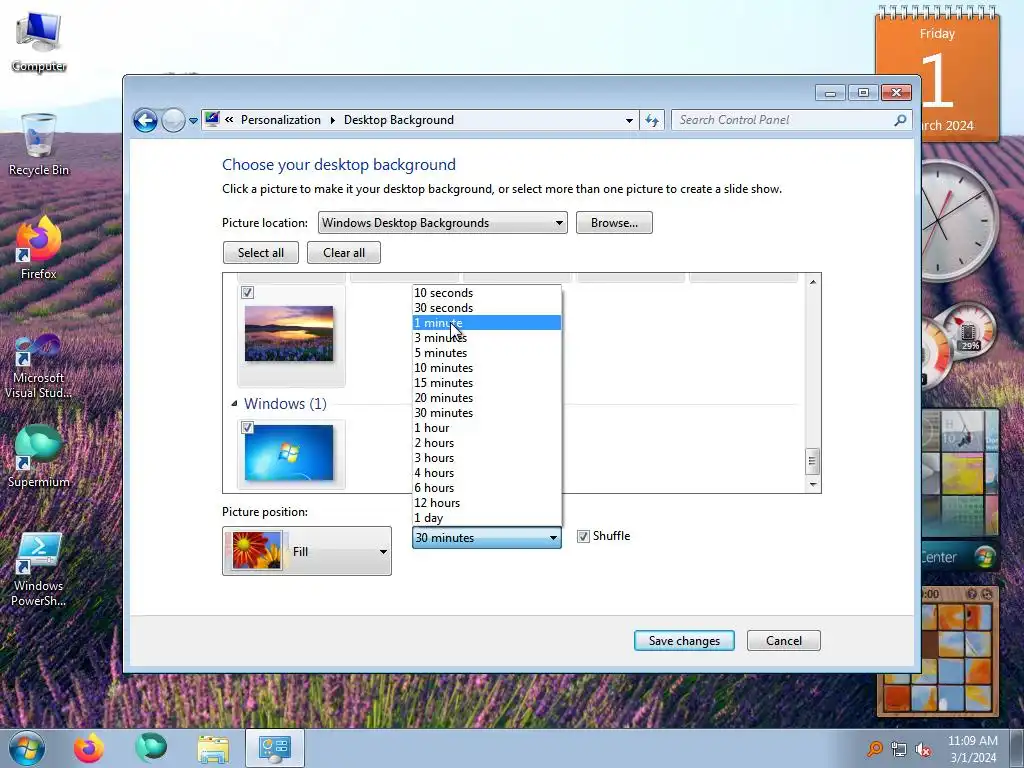Click the Browse... button
Viewport: 1024px width, 768px height.
(x=614, y=223)
